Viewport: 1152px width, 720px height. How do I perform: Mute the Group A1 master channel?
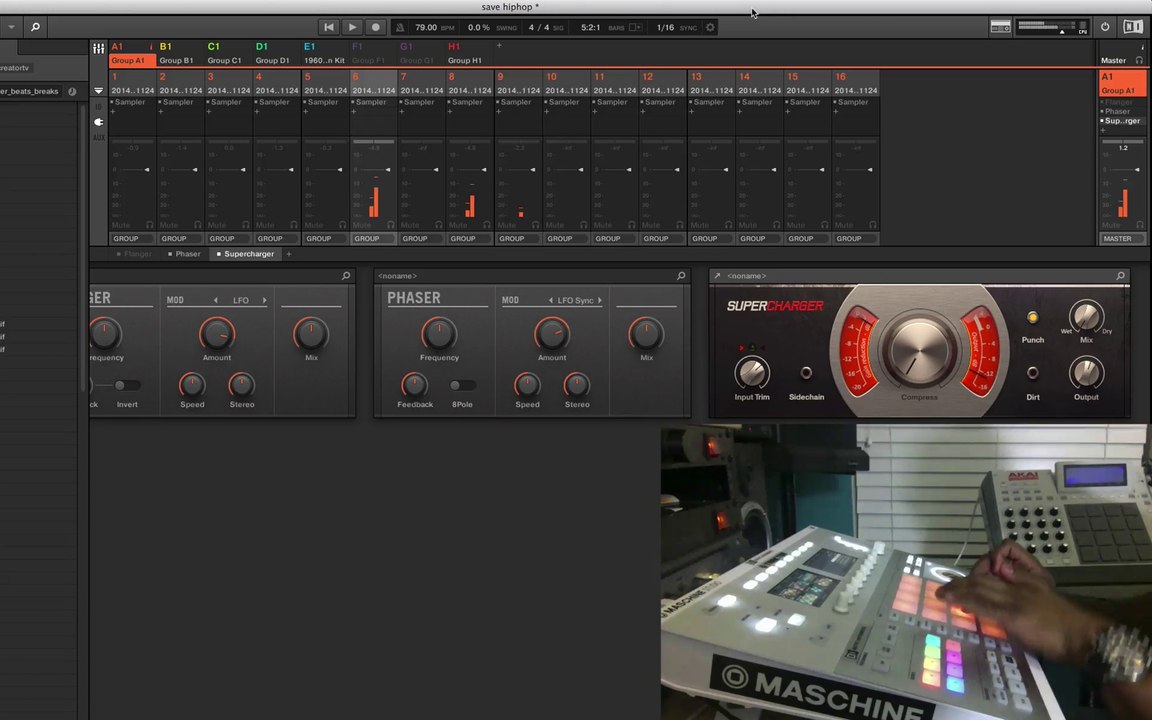(1111, 225)
